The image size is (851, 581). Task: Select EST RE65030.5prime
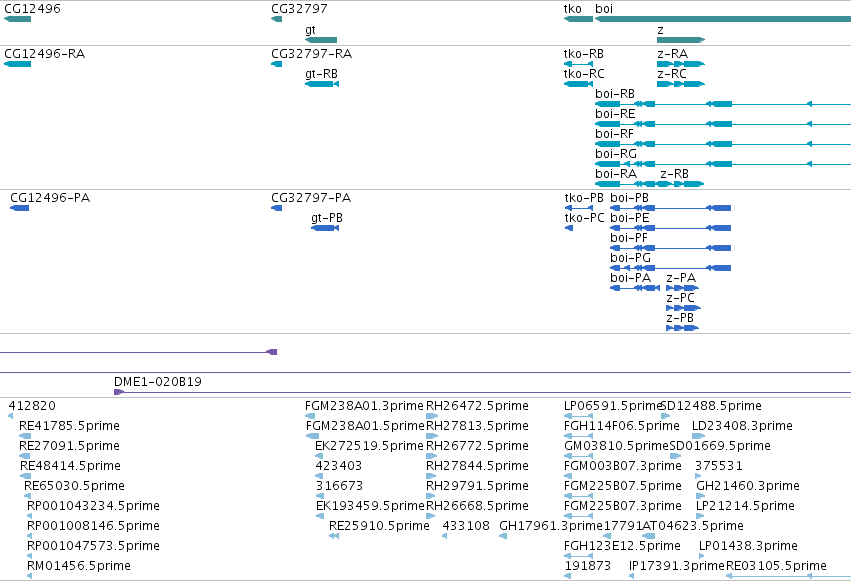(x=28, y=496)
